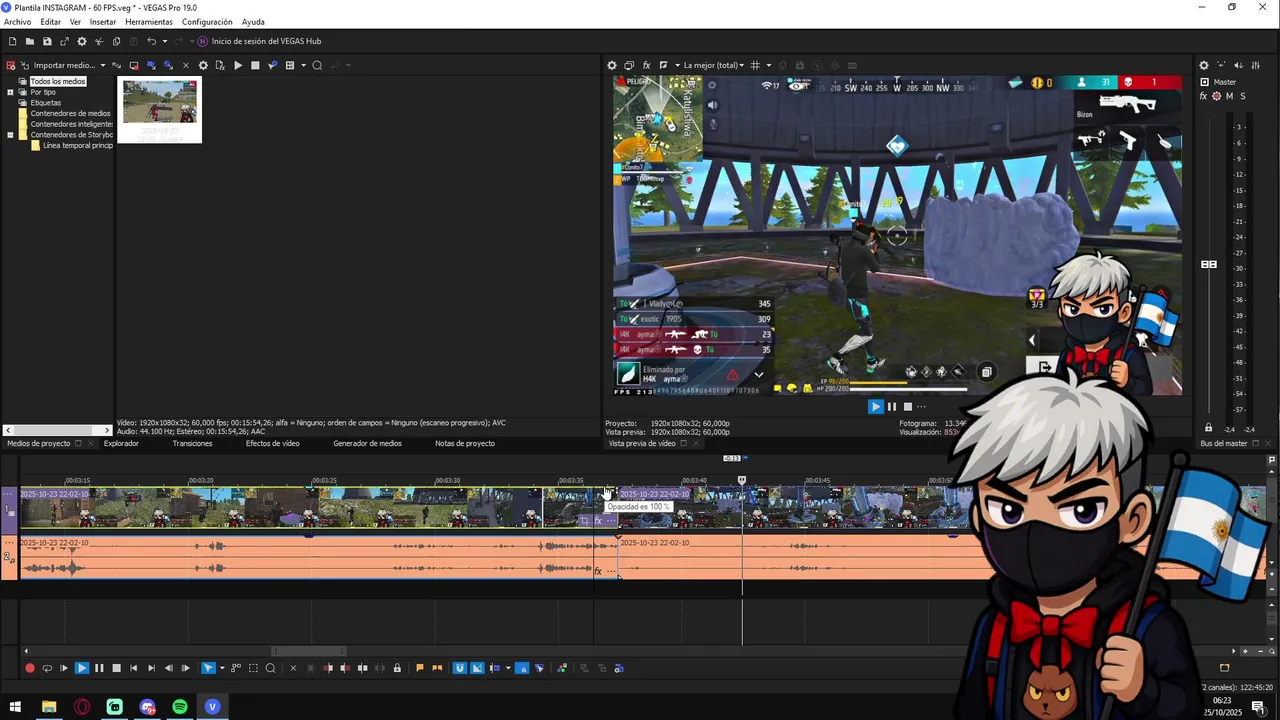Screen dimensions: 1280x720
Task: Click the Copy icon in main toolbar
Action: click(x=116, y=41)
